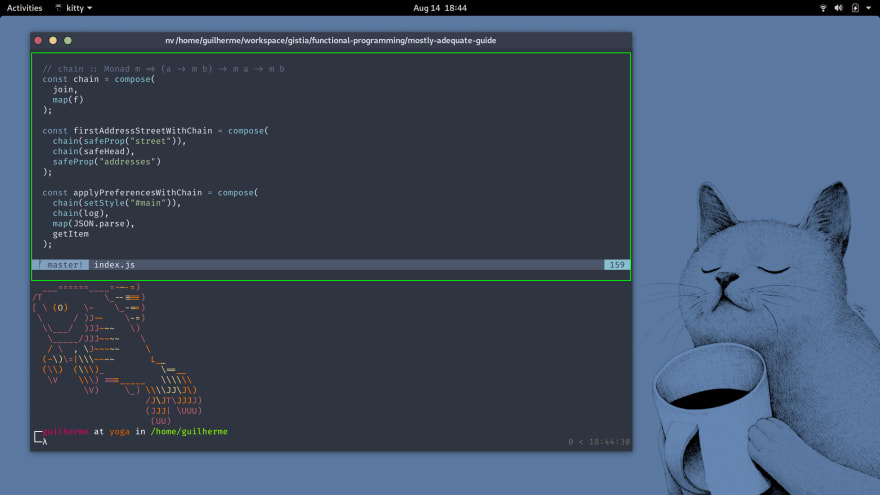Viewport: 880px width, 495px height.
Task: Click the volume speaker icon
Action: point(838,8)
